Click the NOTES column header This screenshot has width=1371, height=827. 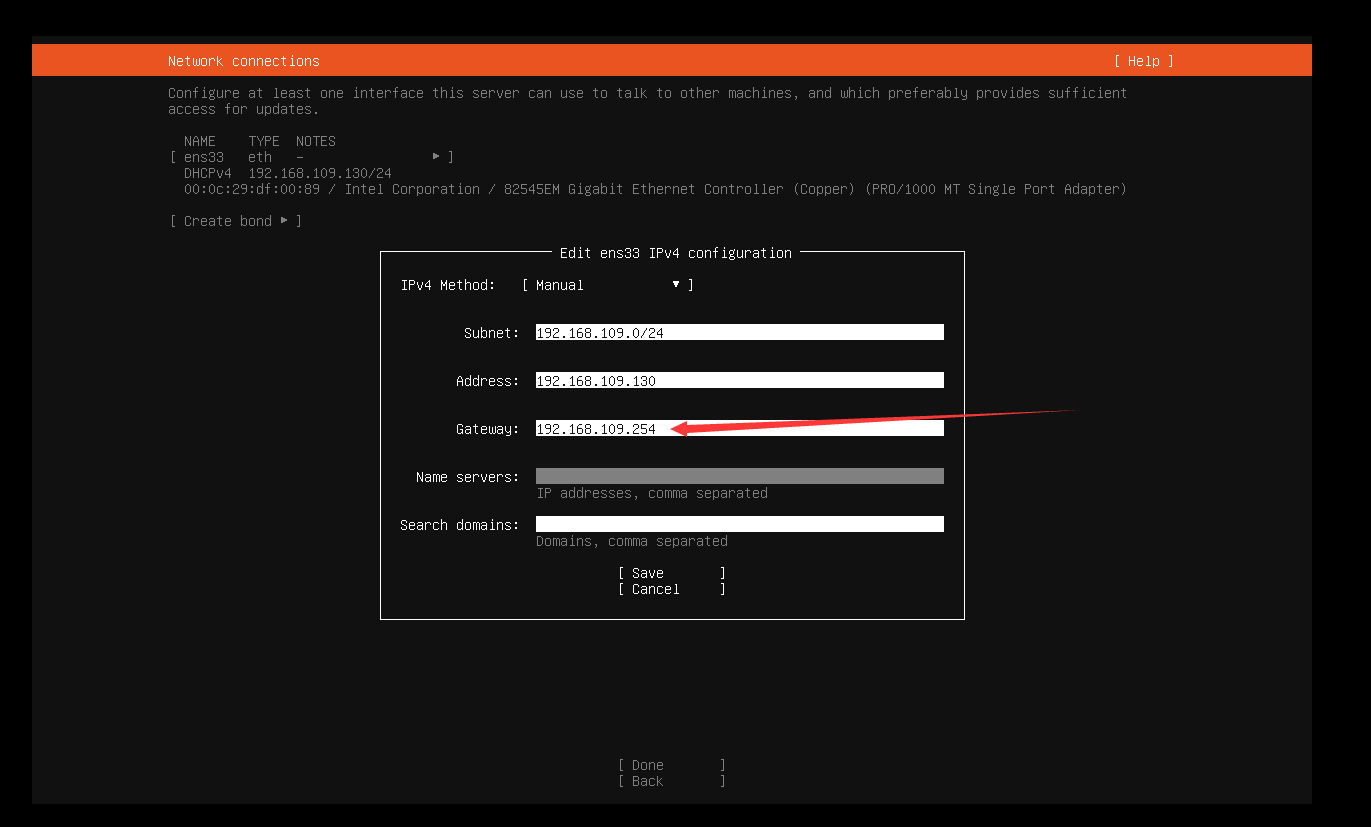[x=316, y=141]
